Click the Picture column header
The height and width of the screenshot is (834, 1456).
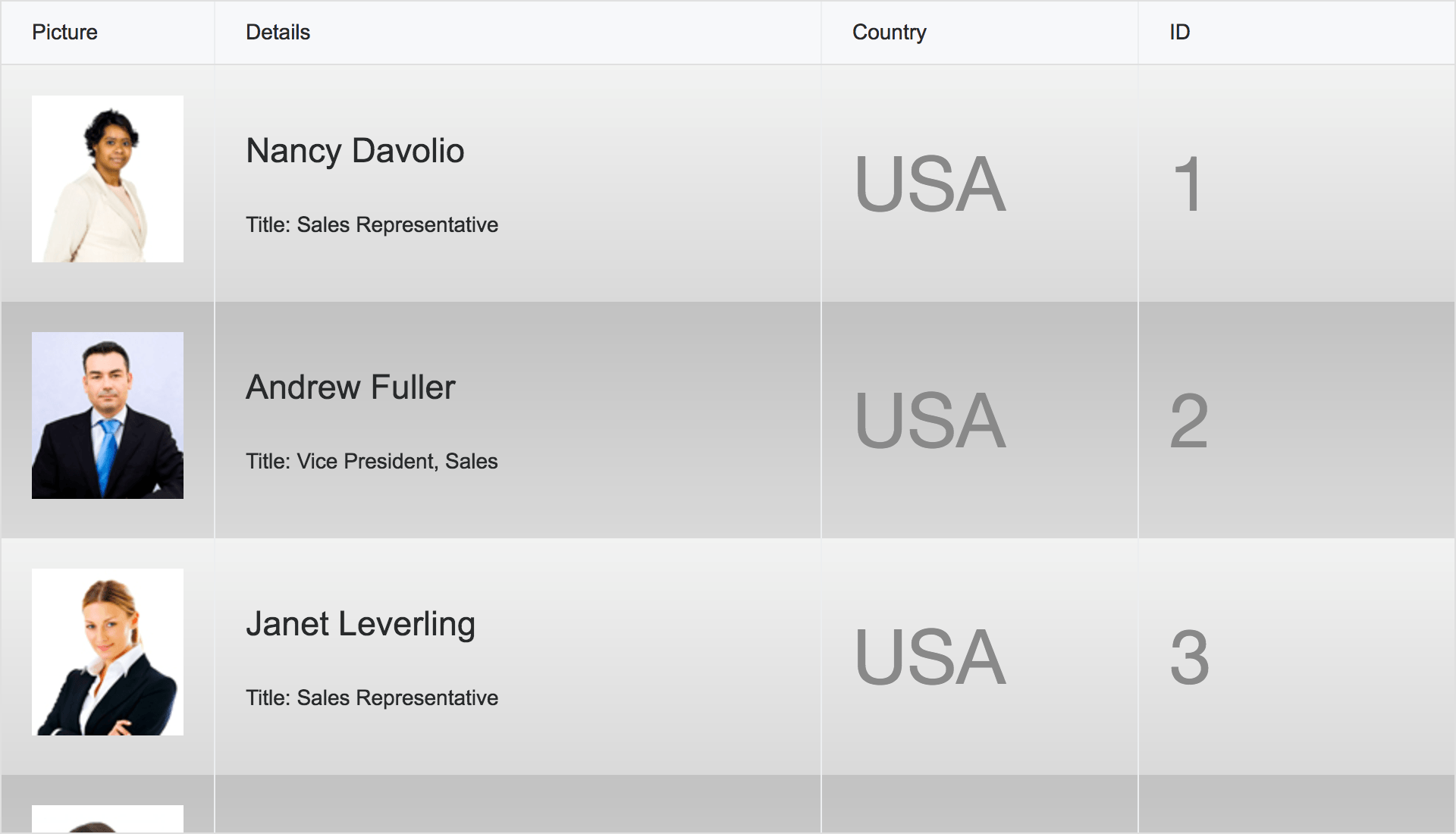pos(65,33)
